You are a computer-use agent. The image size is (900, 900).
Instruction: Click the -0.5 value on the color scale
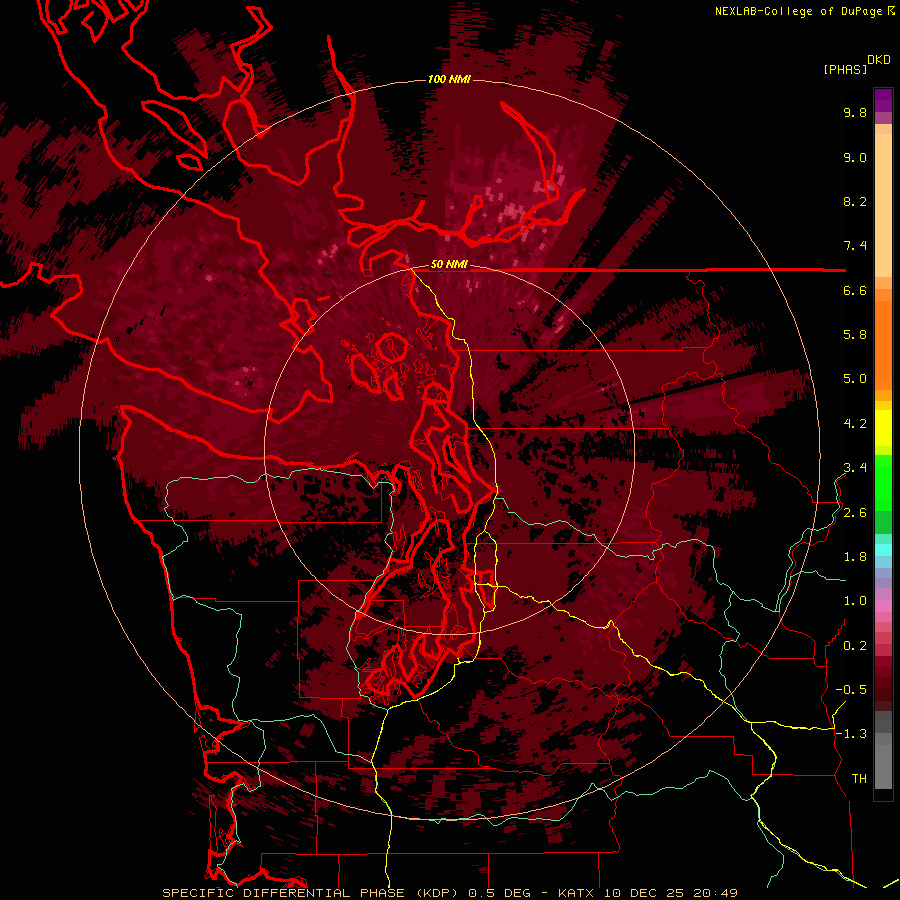851,690
